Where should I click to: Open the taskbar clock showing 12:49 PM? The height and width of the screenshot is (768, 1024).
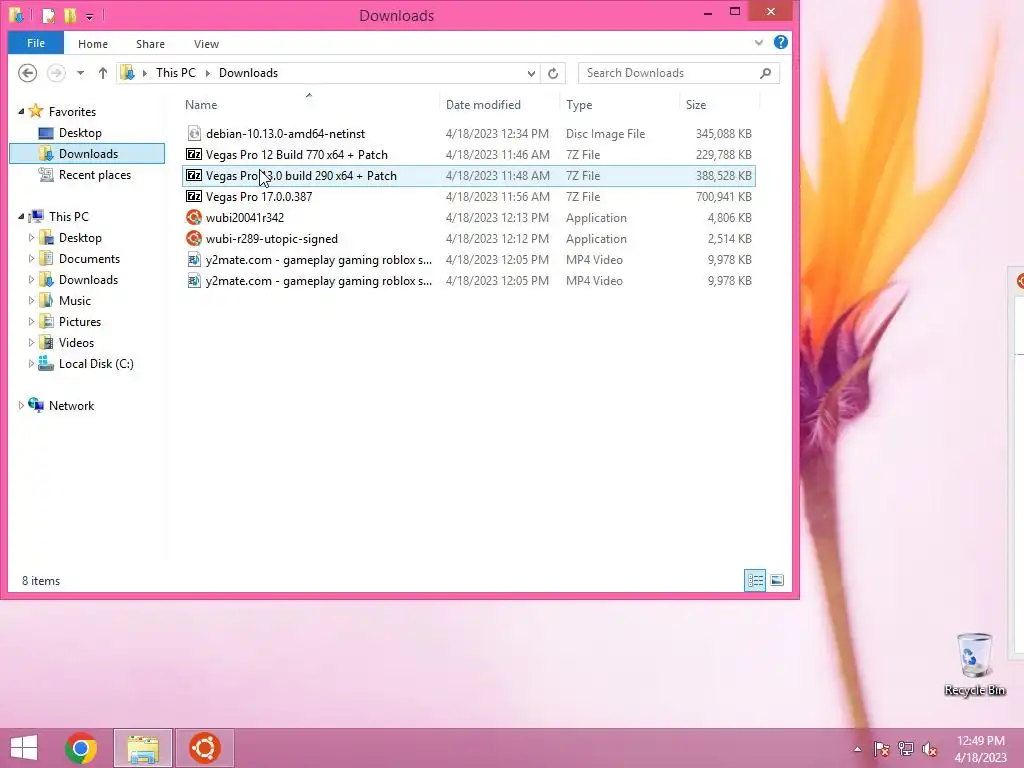point(980,748)
